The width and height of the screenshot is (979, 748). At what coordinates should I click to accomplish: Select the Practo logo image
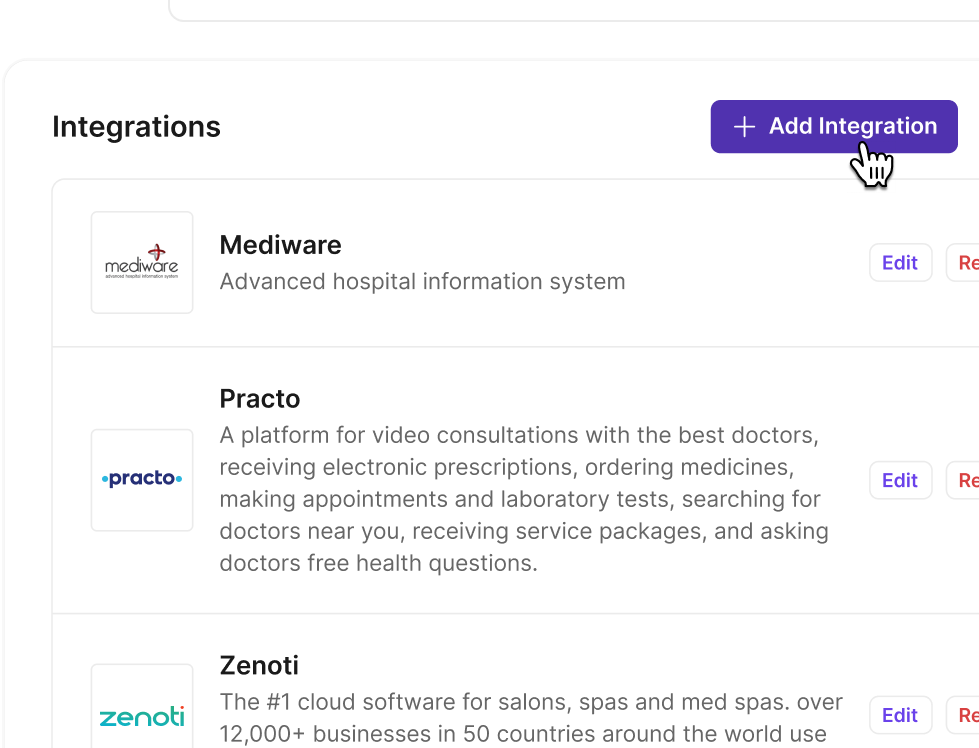coord(142,480)
